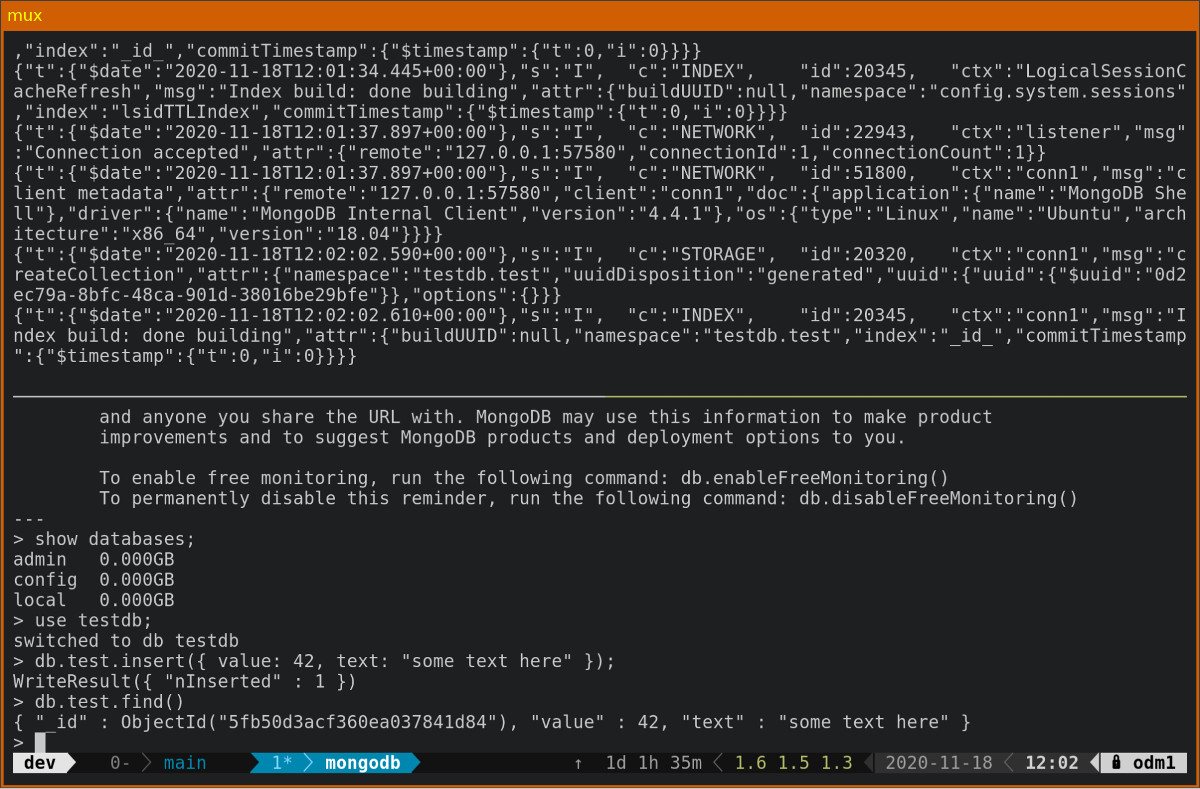
Task: Click the 'mux' window title
Action: click(x=25, y=15)
